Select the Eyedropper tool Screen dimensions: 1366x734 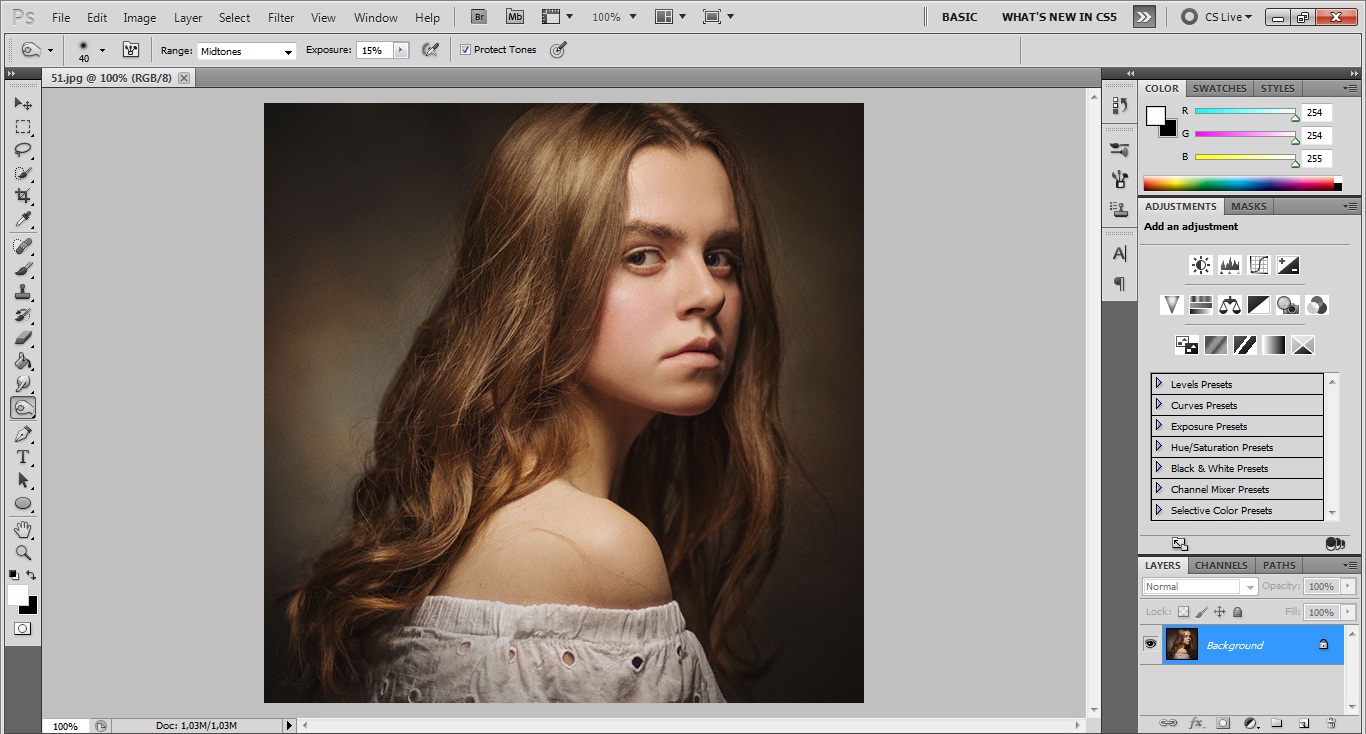point(23,220)
